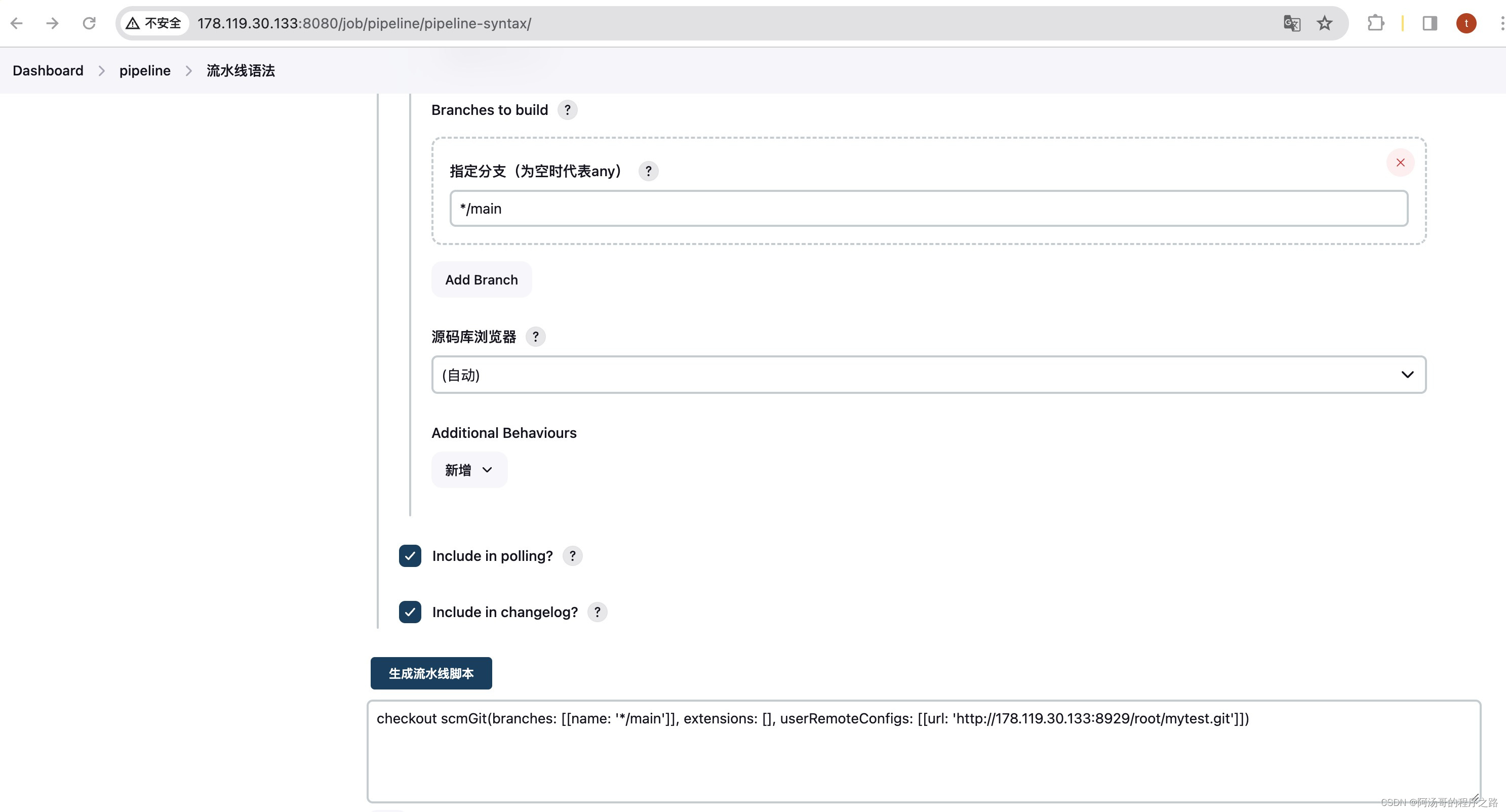Click the Branches to build label
1506x812 pixels.
[489, 110]
